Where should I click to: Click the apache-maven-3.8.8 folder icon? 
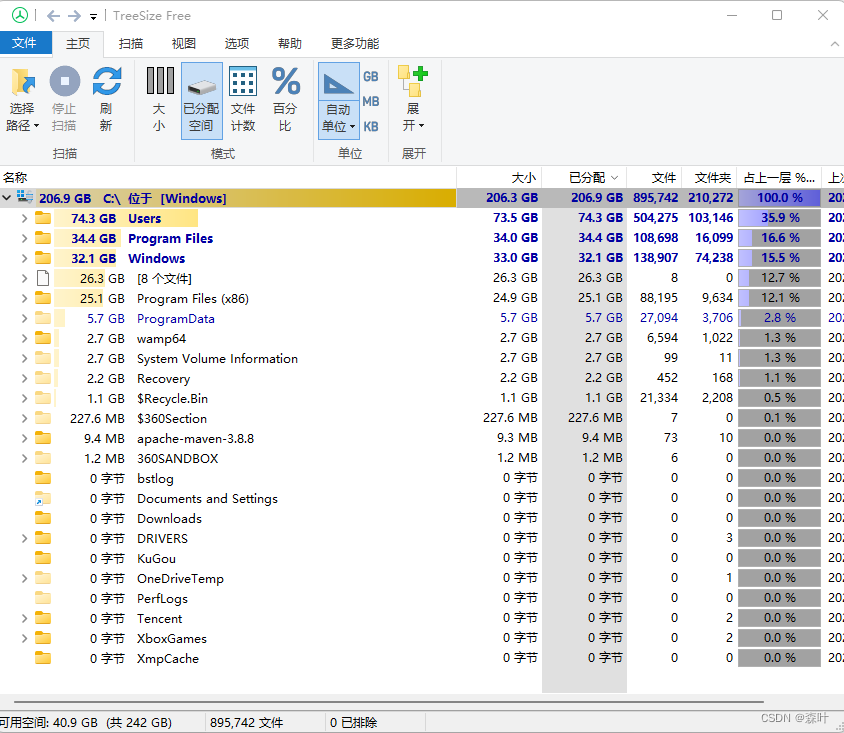[43, 438]
